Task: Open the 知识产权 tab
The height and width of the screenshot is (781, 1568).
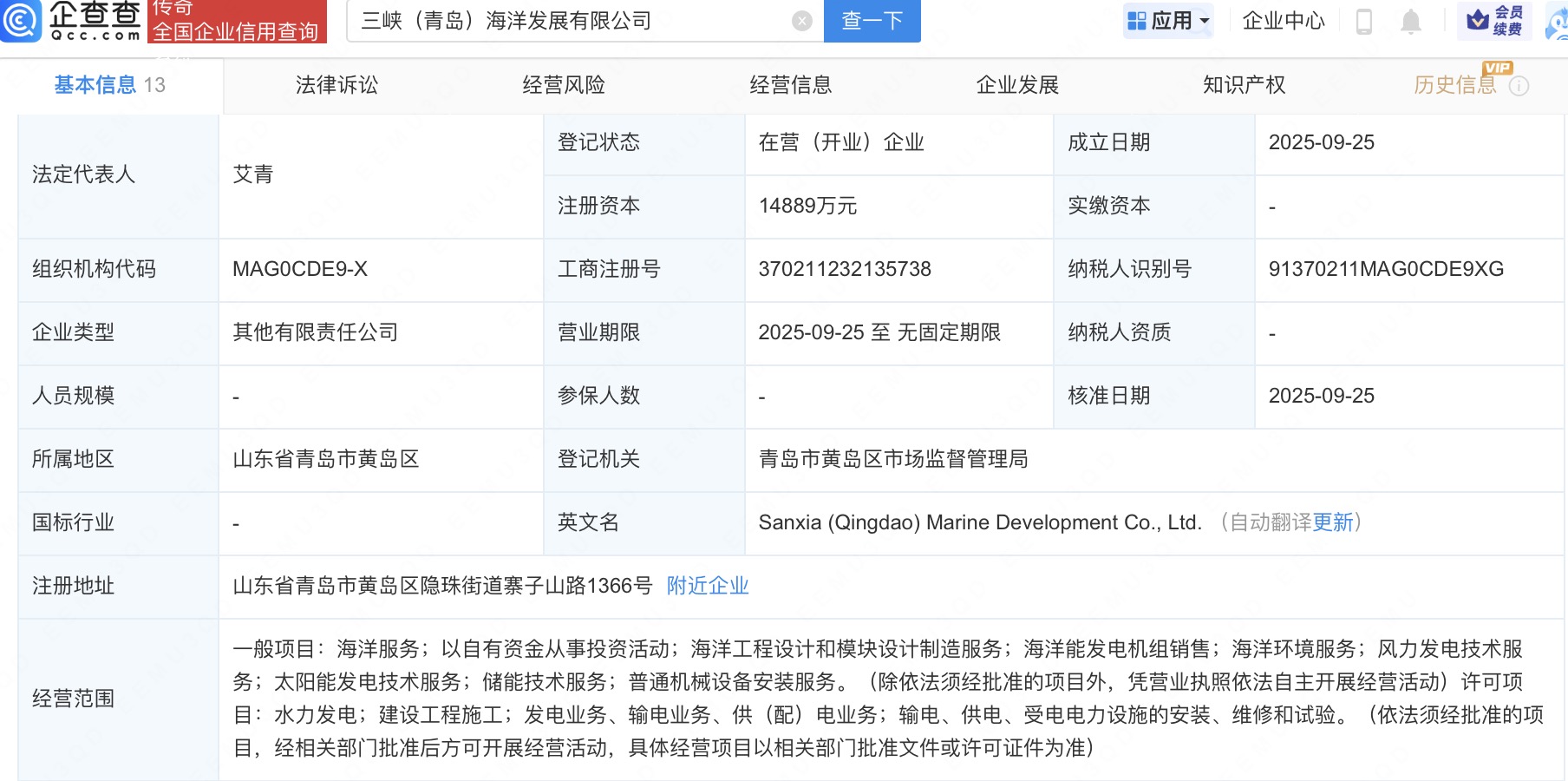Action: [x=1244, y=85]
